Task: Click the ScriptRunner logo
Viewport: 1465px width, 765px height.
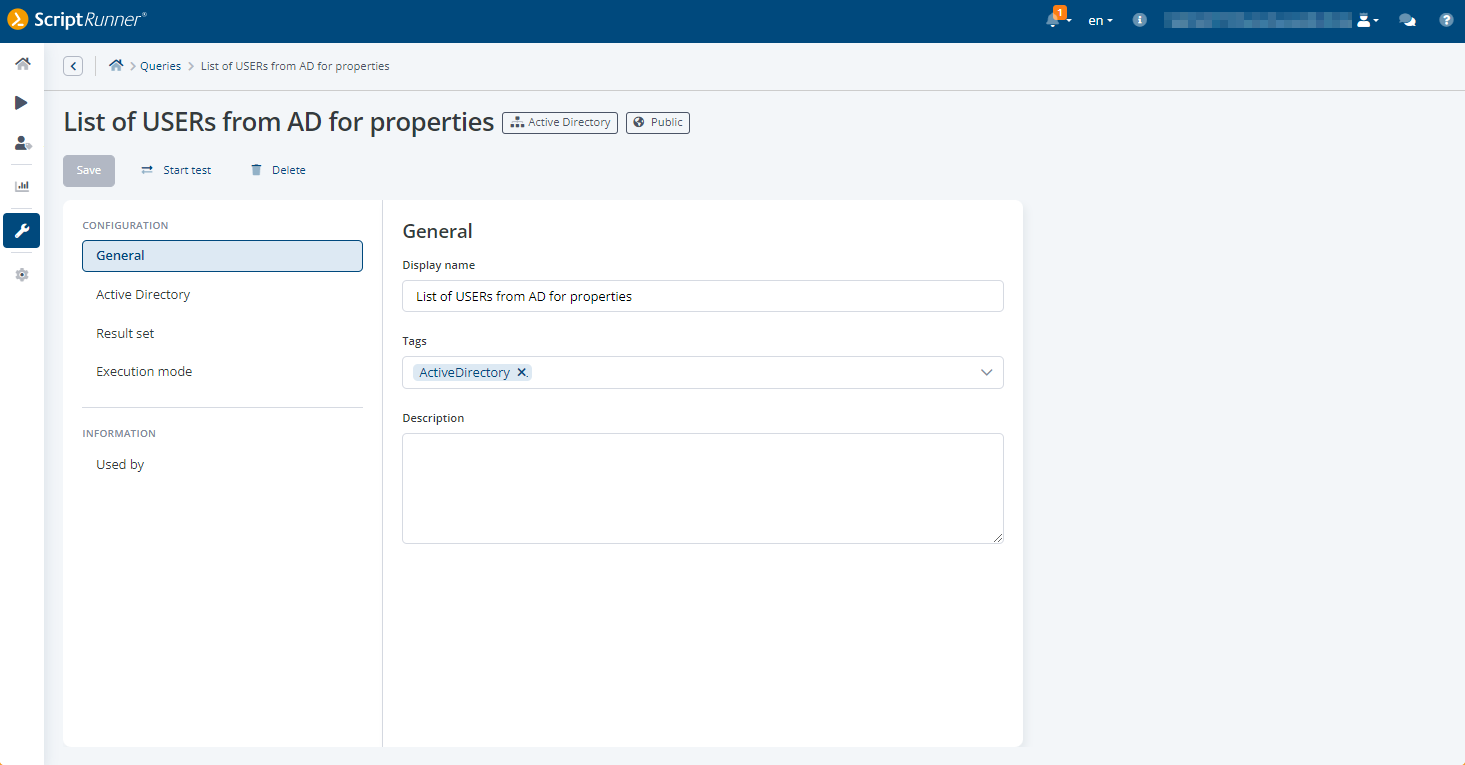Action: tap(77, 19)
